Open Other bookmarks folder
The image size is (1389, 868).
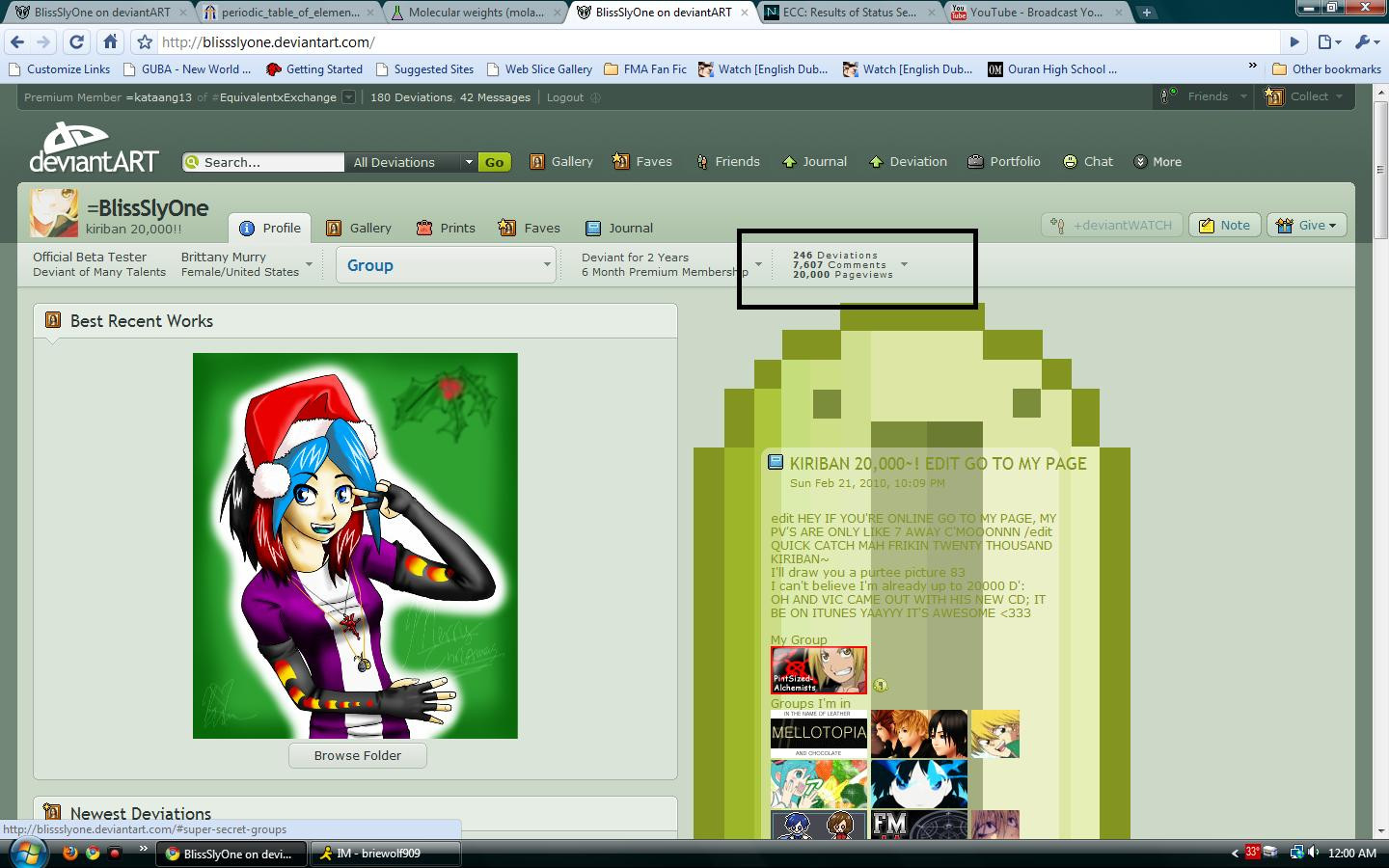tap(1327, 69)
